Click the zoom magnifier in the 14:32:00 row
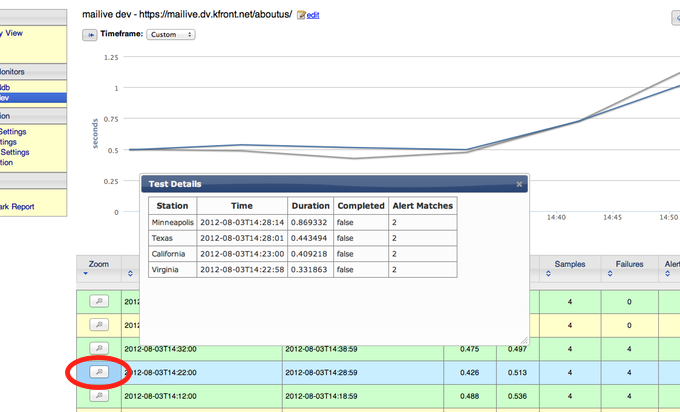The height and width of the screenshot is (412, 680). pyautogui.click(x=98, y=349)
